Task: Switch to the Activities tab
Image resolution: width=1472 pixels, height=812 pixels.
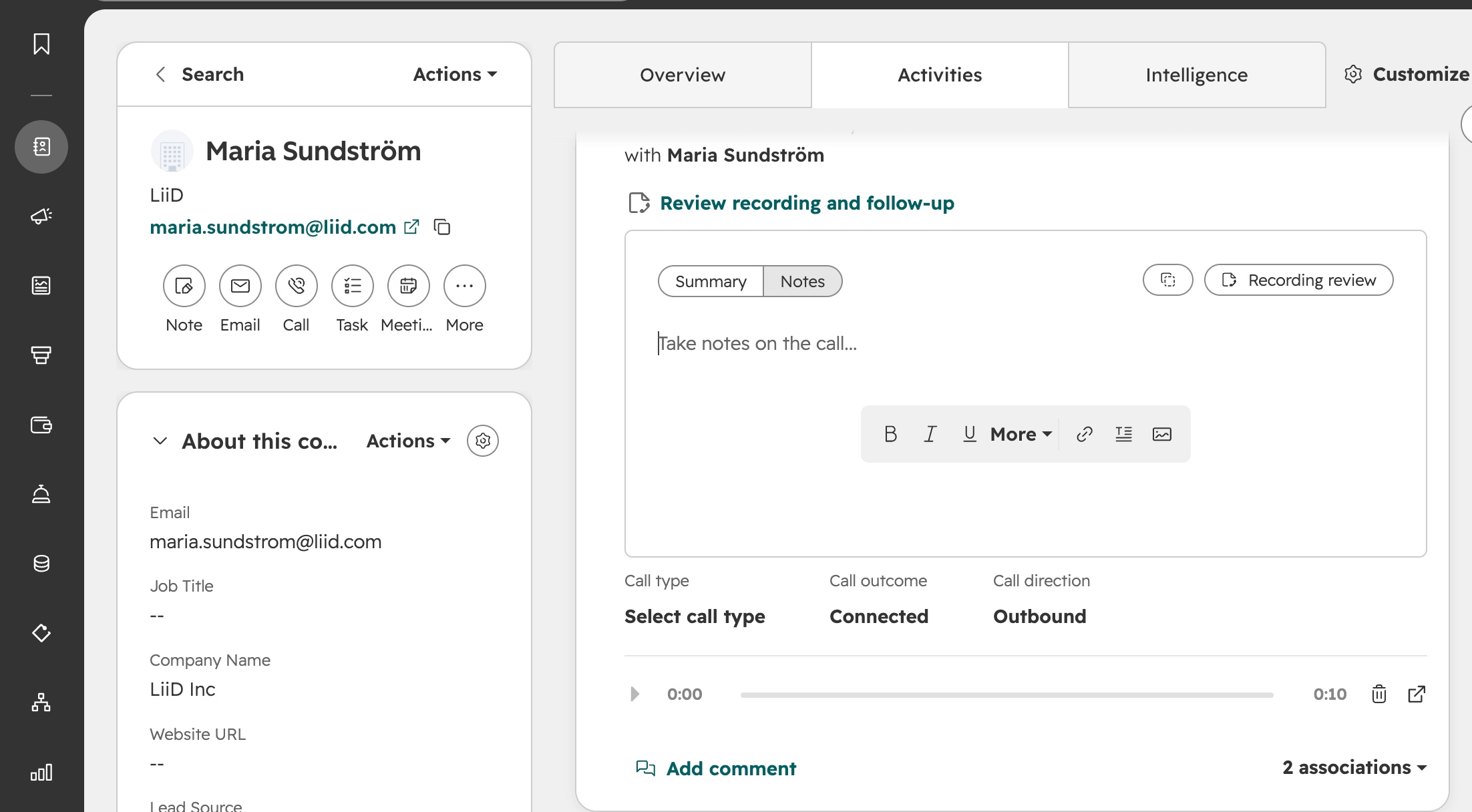Action: tap(940, 75)
